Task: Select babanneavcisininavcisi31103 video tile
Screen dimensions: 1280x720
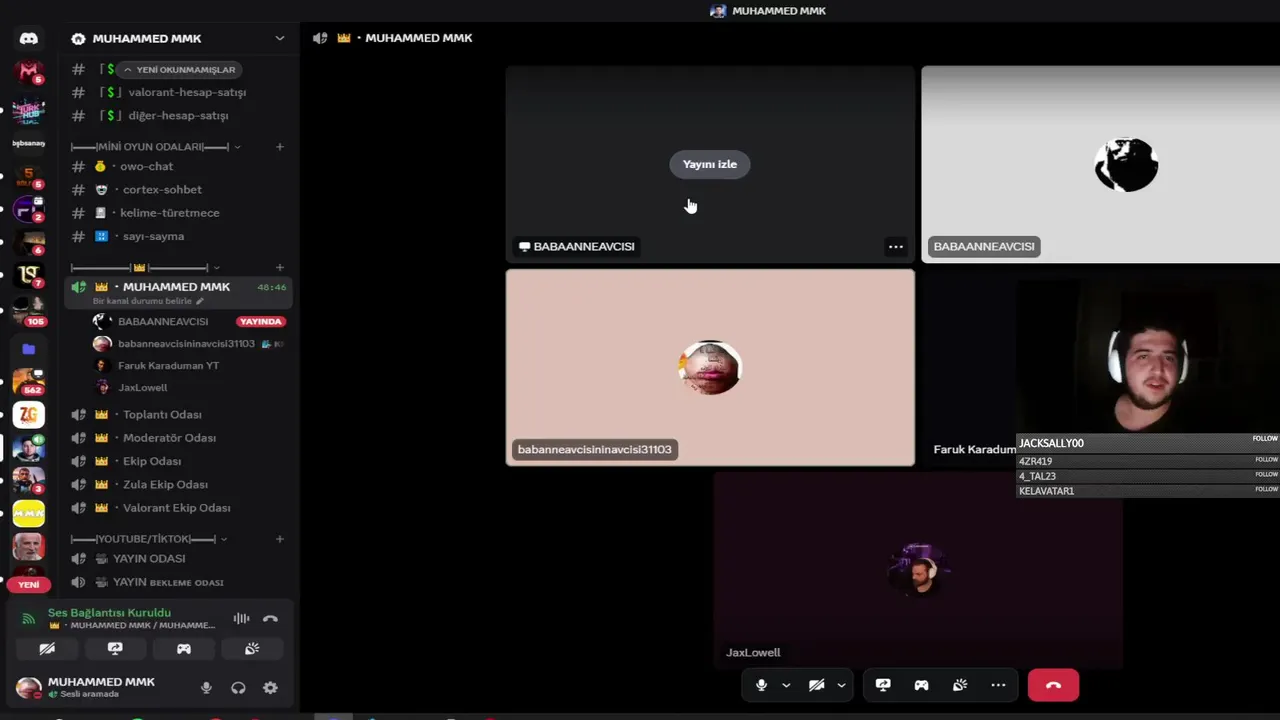Action: (710, 367)
